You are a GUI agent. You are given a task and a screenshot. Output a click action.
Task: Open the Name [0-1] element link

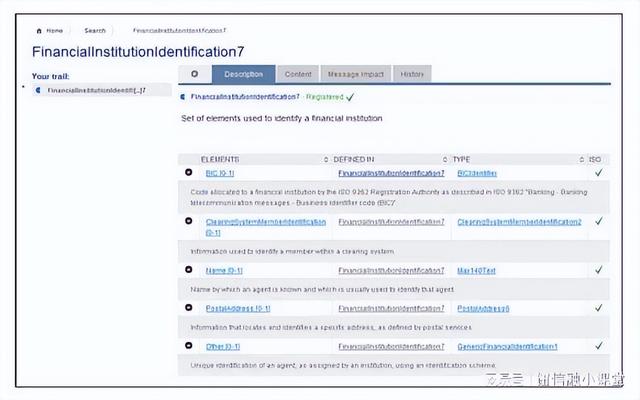(224, 270)
